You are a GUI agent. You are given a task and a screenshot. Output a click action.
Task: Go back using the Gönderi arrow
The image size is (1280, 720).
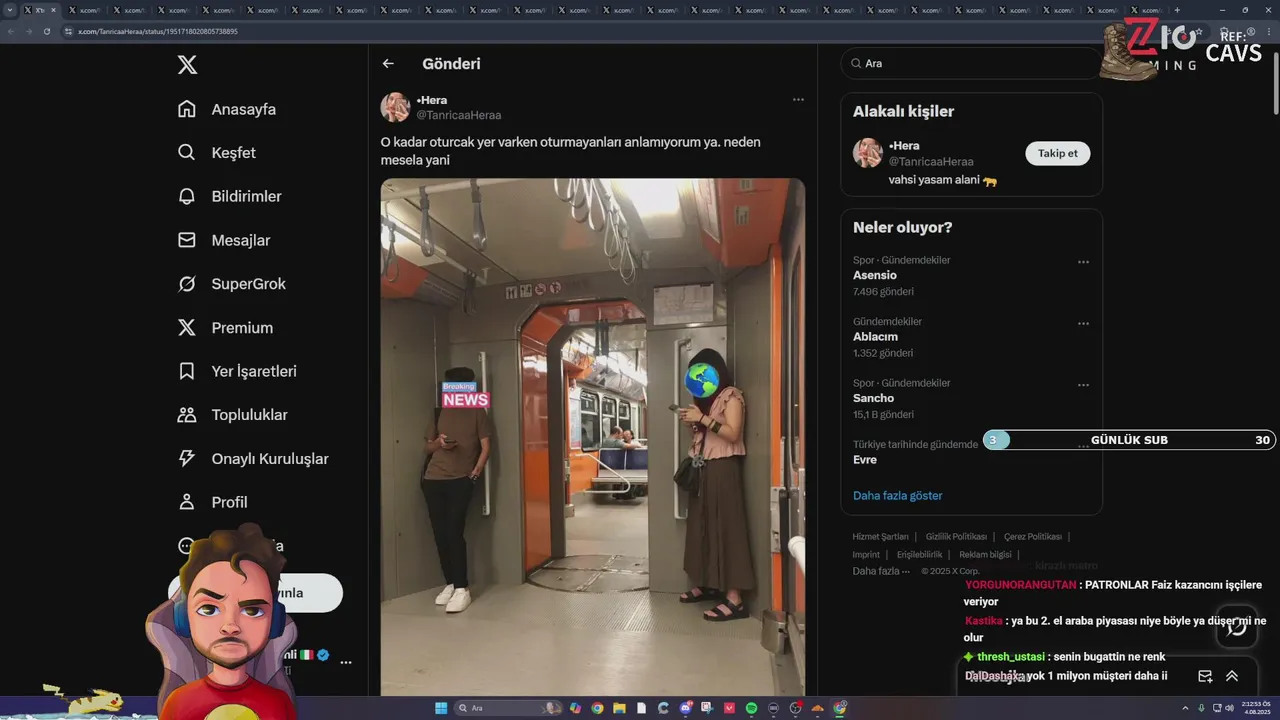point(388,64)
